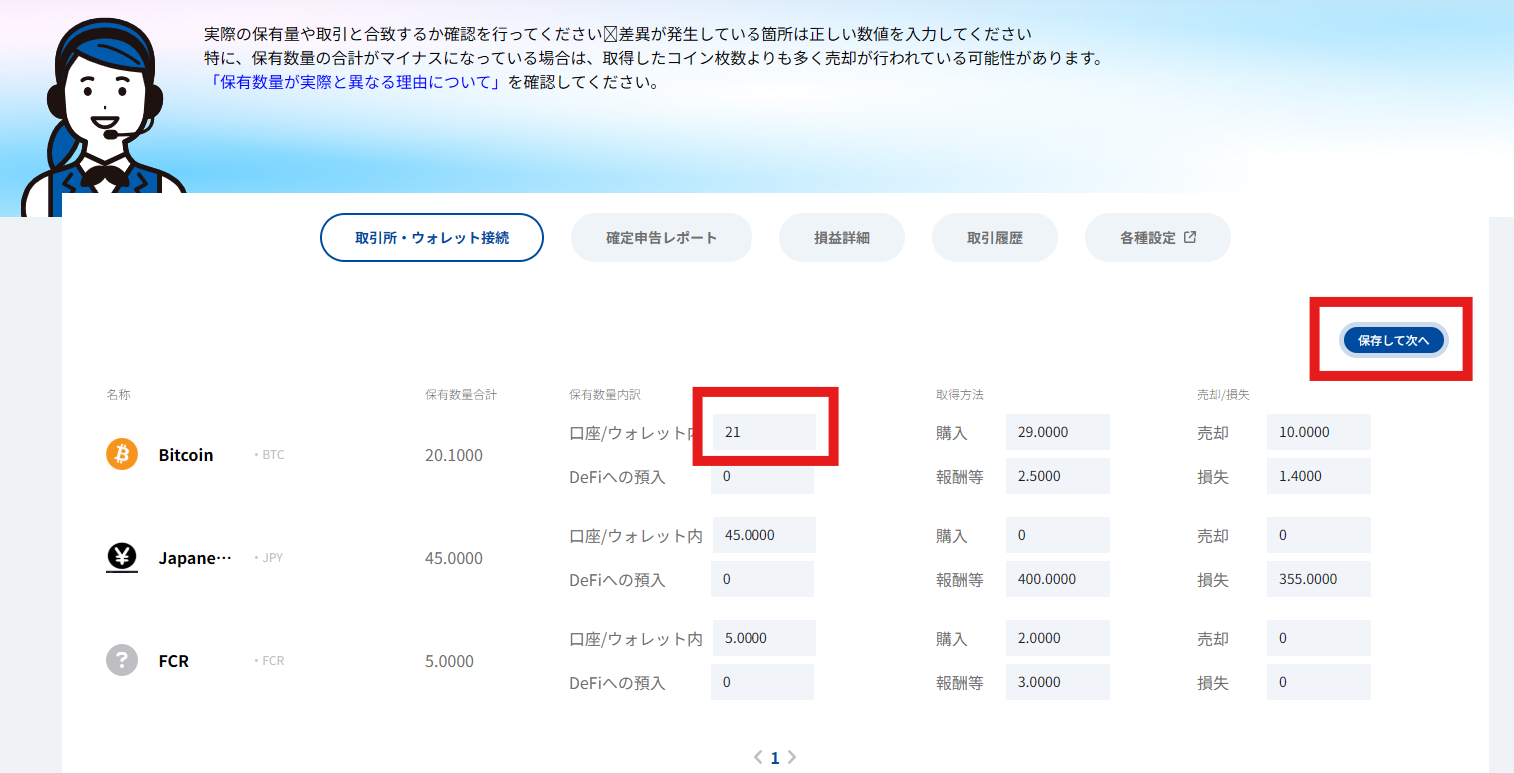Click the 名称 column header
1514x773 pixels.
[118, 395]
